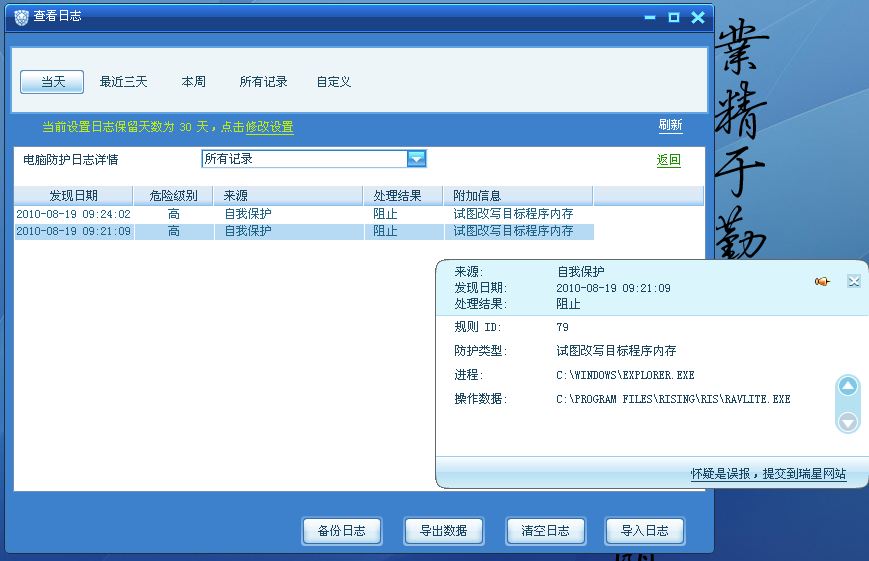Select log row dated 2010-08-19 09:24:02
The width and height of the screenshot is (869, 561).
[x=304, y=214]
